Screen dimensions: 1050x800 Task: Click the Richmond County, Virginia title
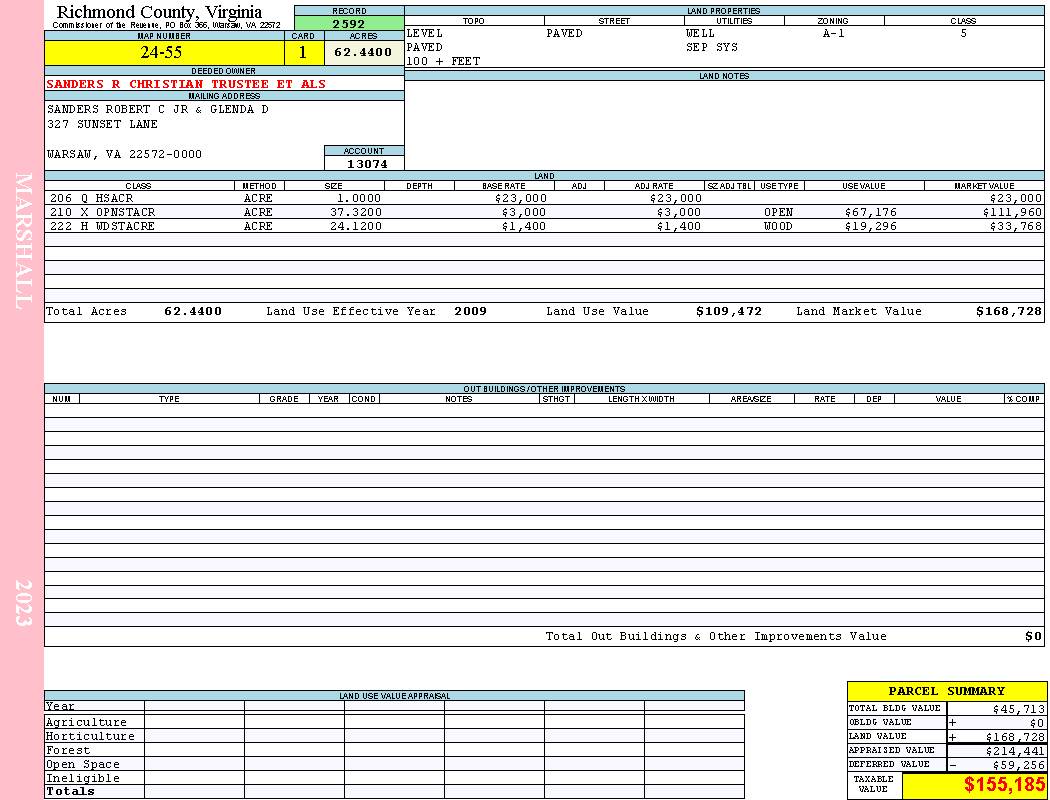point(159,12)
